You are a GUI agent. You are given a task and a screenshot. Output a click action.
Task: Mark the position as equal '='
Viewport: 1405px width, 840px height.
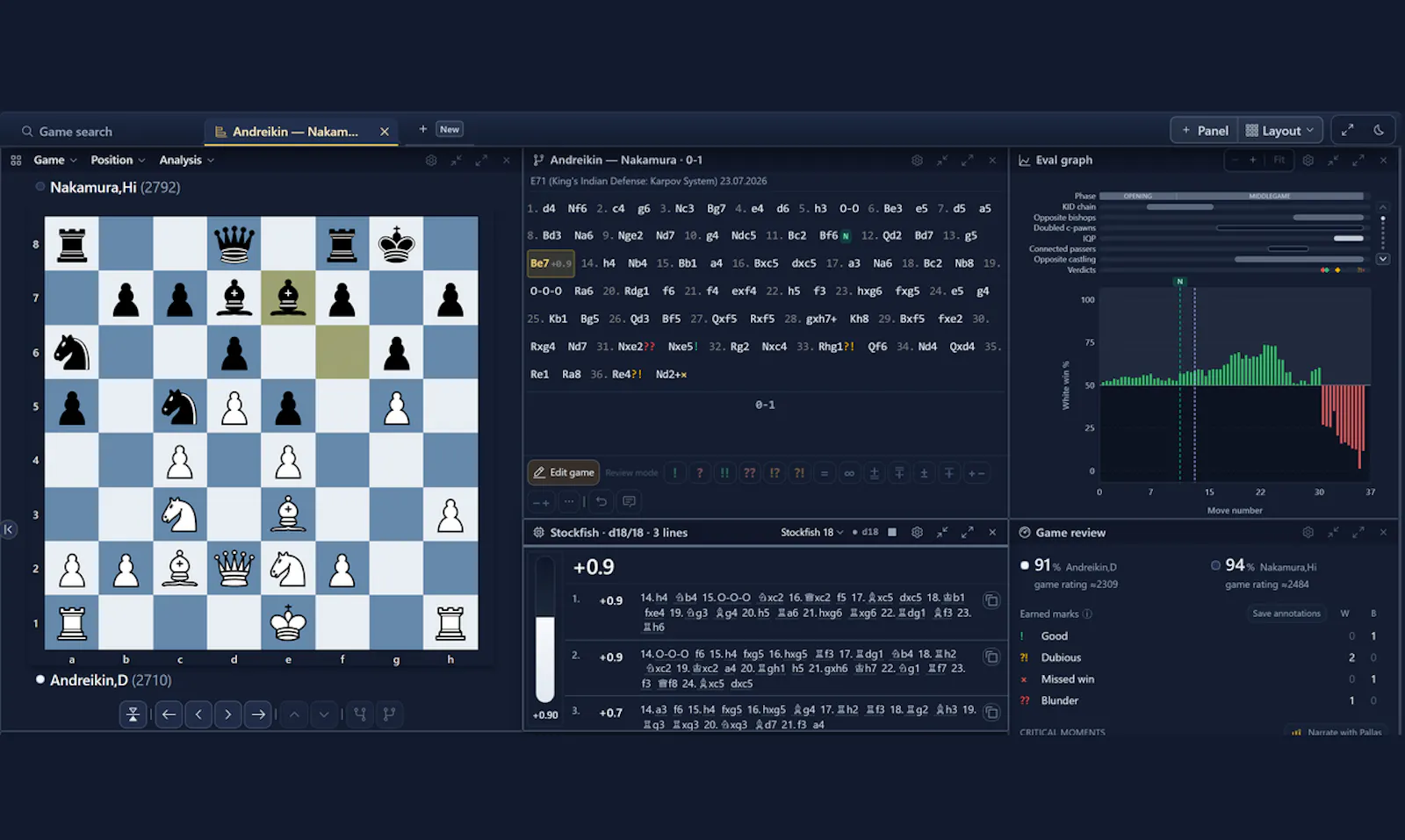coord(824,472)
